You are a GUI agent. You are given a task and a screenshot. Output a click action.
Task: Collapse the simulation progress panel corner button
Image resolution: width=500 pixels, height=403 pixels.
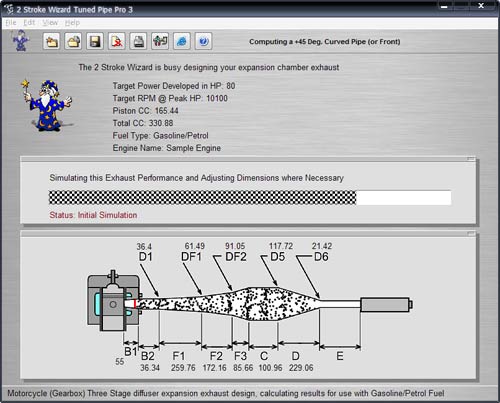point(471,159)
